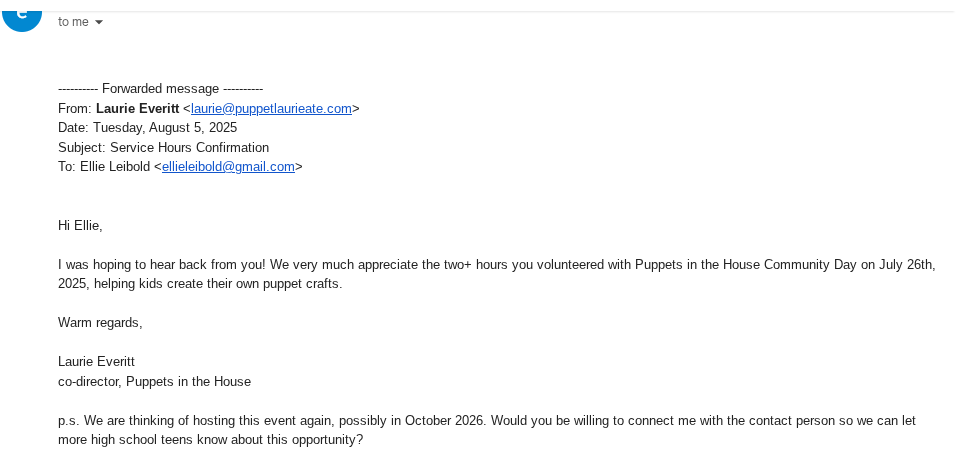Click the subject "Service Hours Confirmation"
Screen dimensions: 959x466
coord(190,147)
